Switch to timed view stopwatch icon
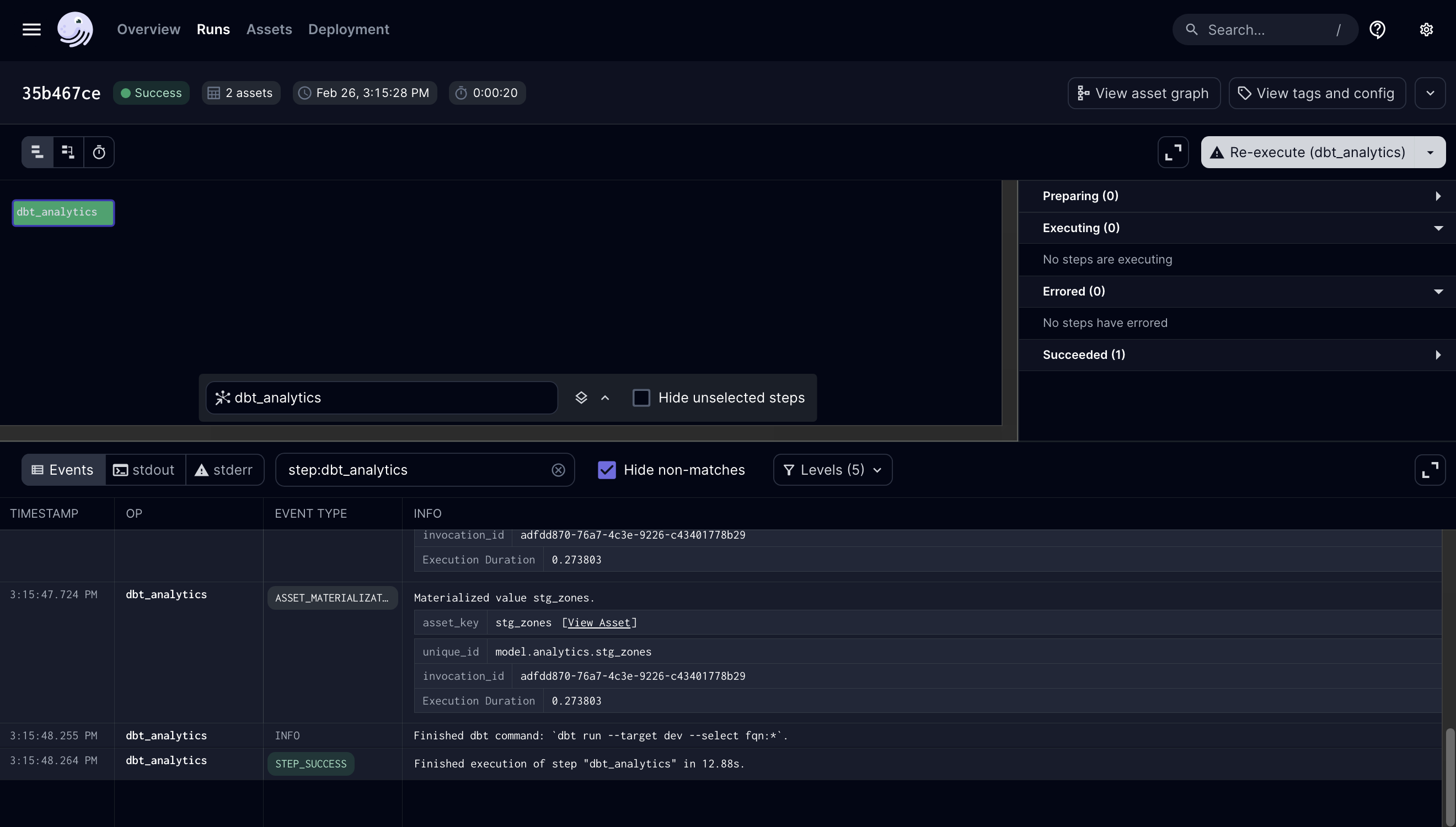Image resolution: width=1456 pixels, height=827 pixels. (x=99, y=152)
